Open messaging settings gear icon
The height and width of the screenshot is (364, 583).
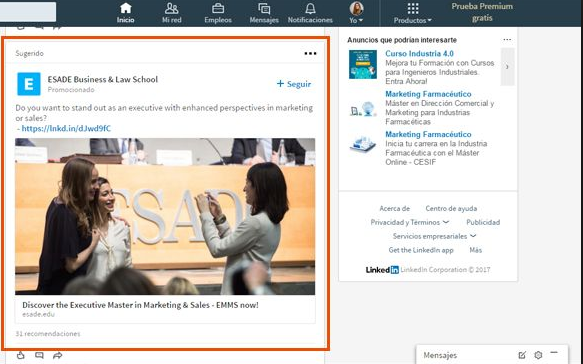538,355
